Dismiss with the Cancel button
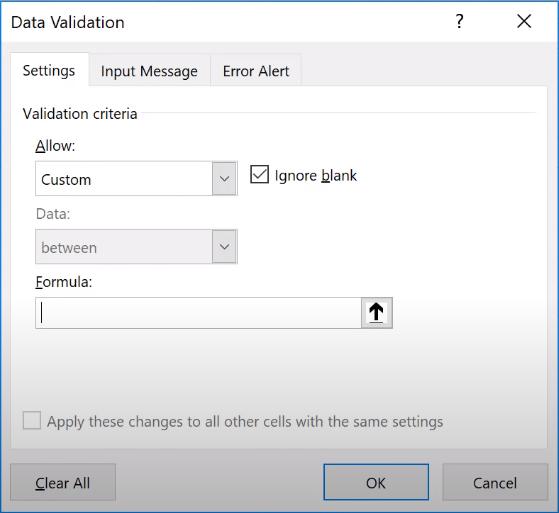The image size is (559, 513). tap(495, 482)
